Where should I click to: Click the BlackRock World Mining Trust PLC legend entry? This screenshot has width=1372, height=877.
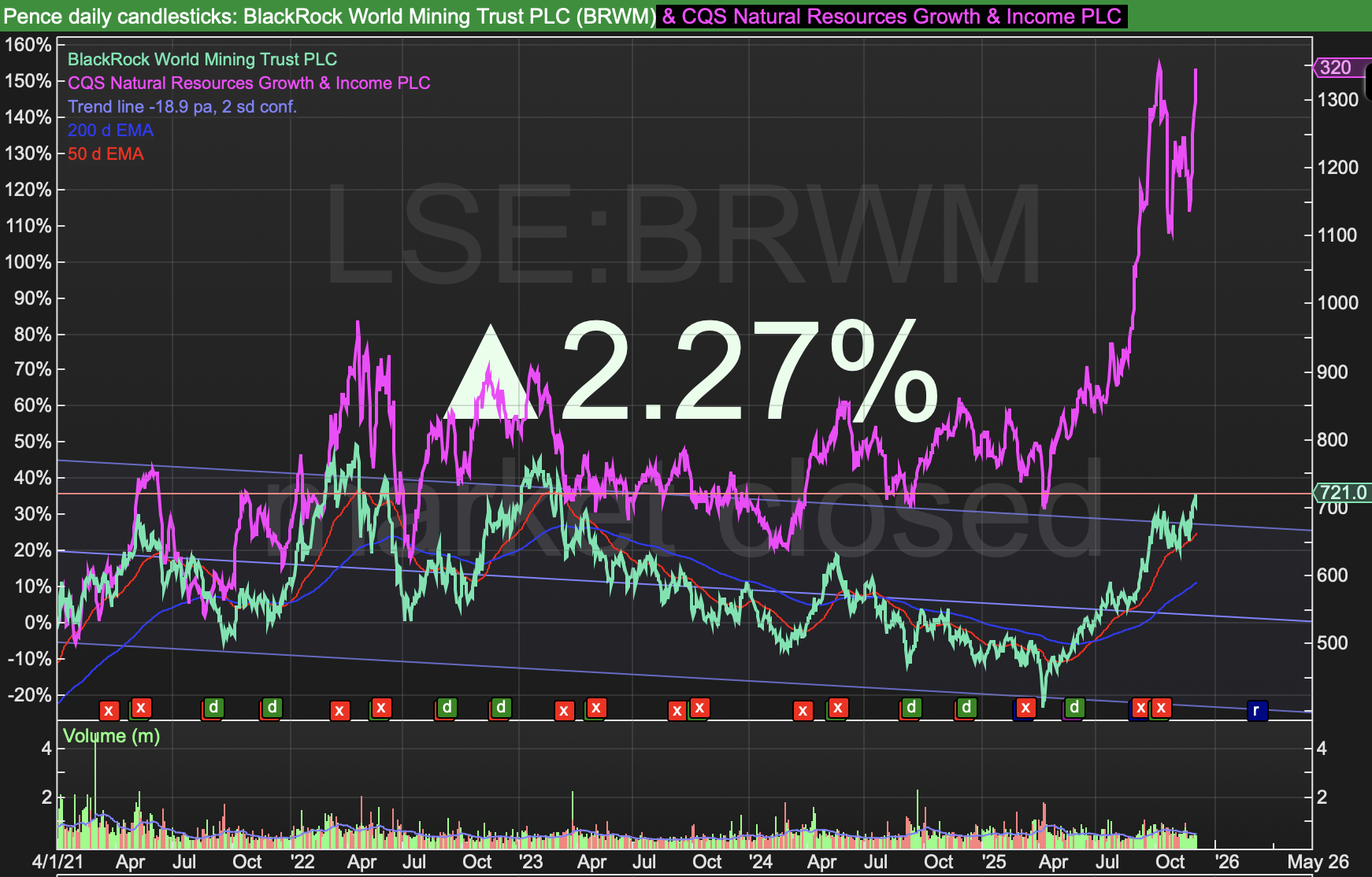[x=202, y=59]
